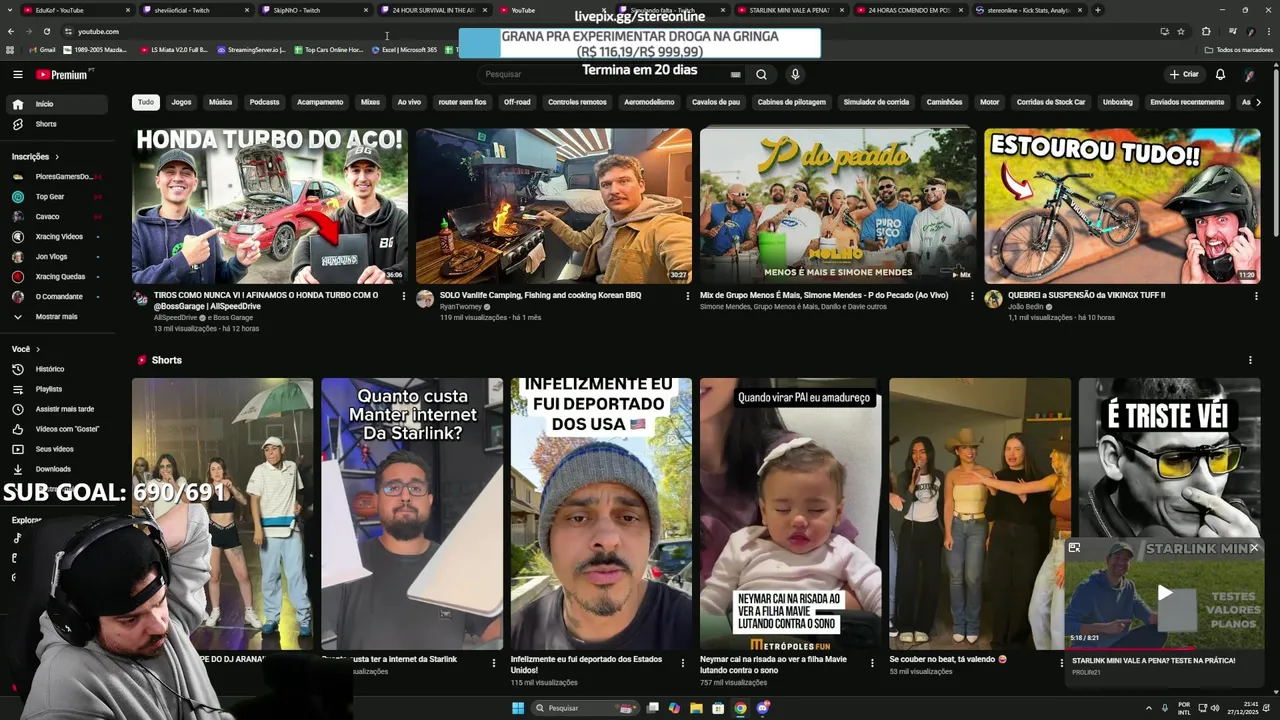1280x720 pixels.
Task: Open a new Chrome tab
Action: click(1098, 10)
